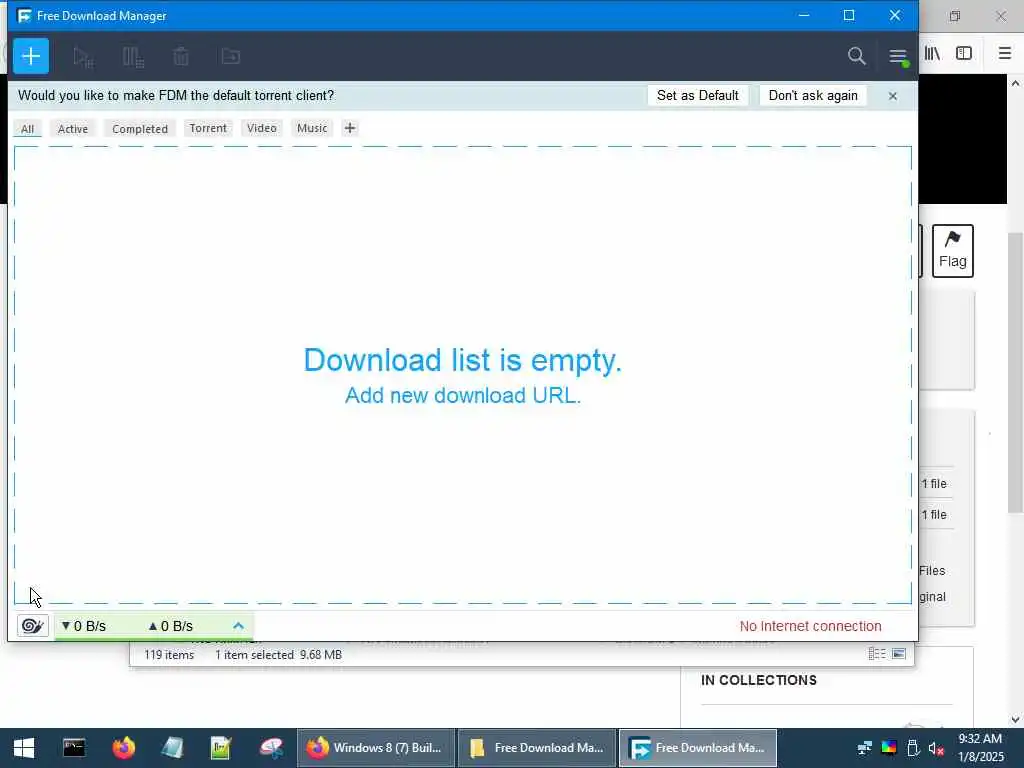Switch to Free Download Ma... folder task
The height and width of the screenshot is (768, 1024).
point(537,748)
